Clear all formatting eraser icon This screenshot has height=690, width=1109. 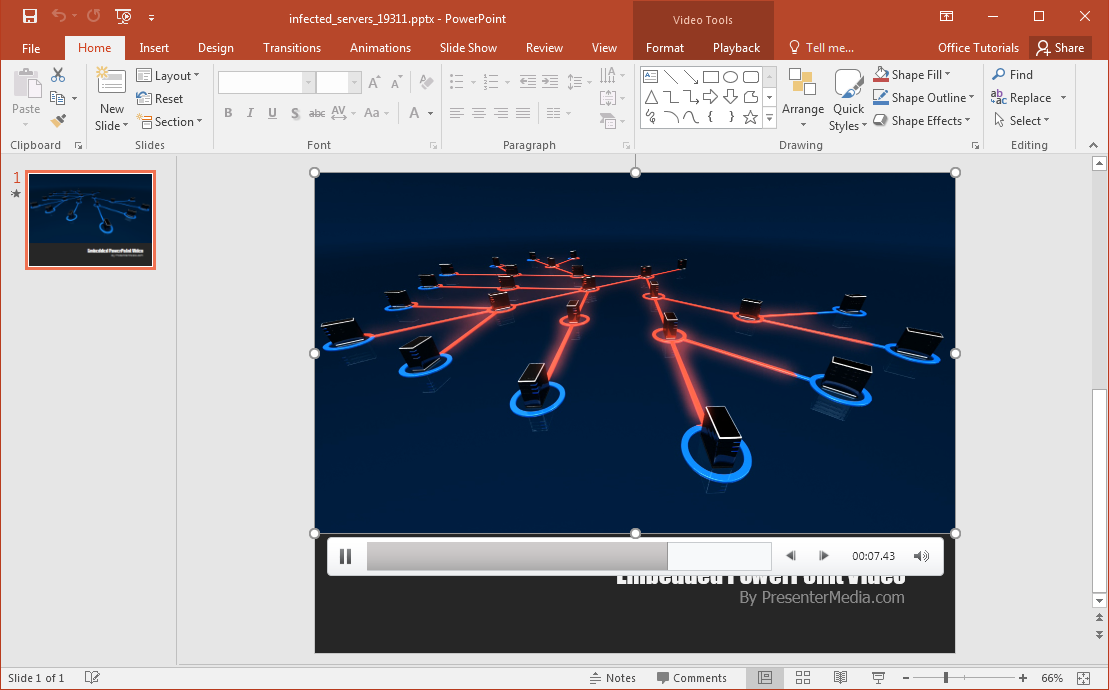[x=426, y=82]
